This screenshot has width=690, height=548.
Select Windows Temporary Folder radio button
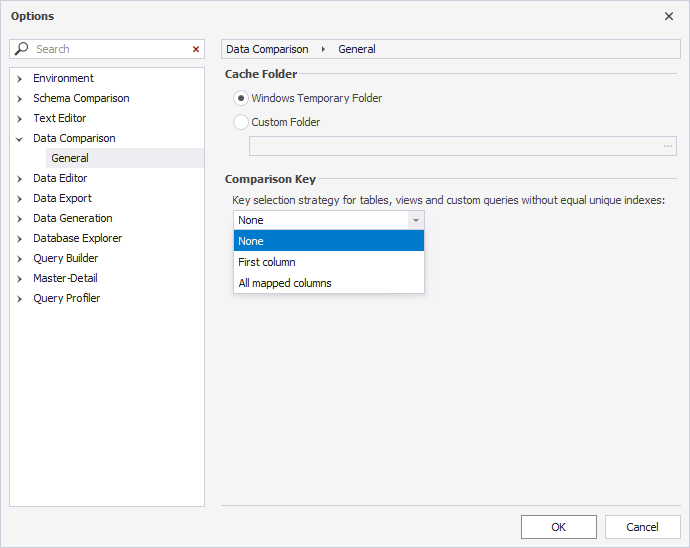[x=241, y=98]
